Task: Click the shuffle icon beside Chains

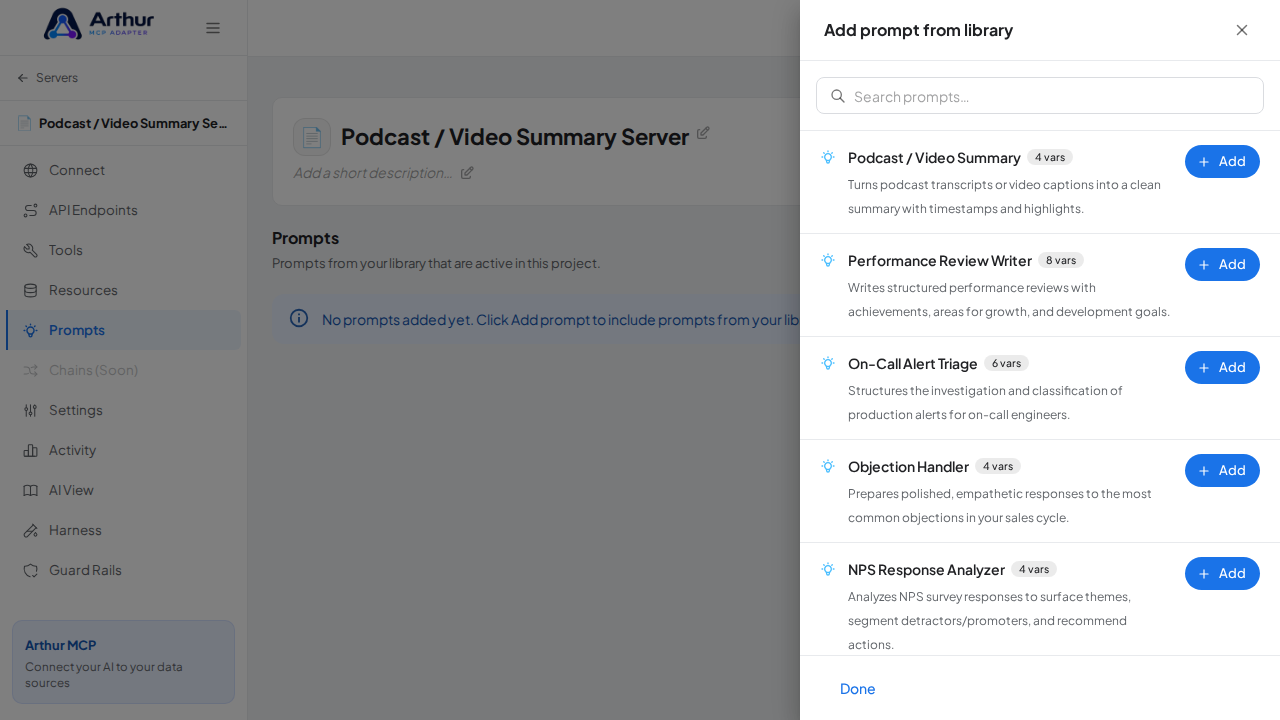Action: tap(30, 370)
